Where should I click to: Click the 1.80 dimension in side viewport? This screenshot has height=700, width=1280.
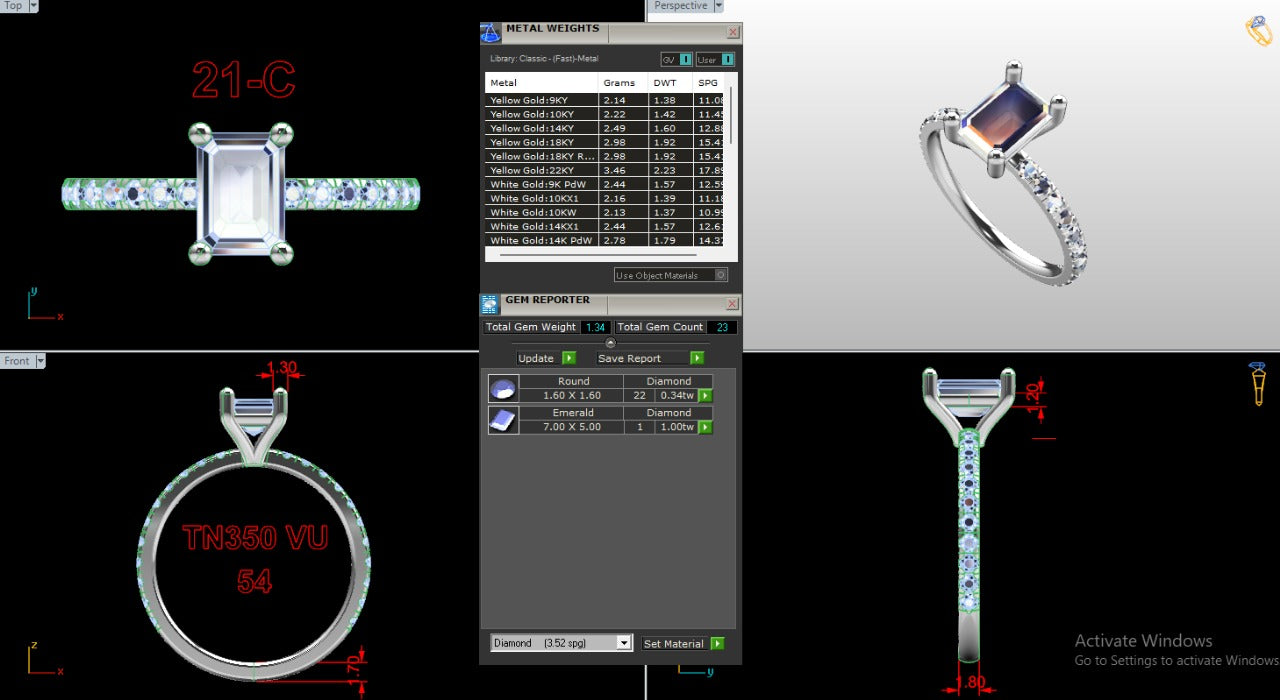pos(970,683)
